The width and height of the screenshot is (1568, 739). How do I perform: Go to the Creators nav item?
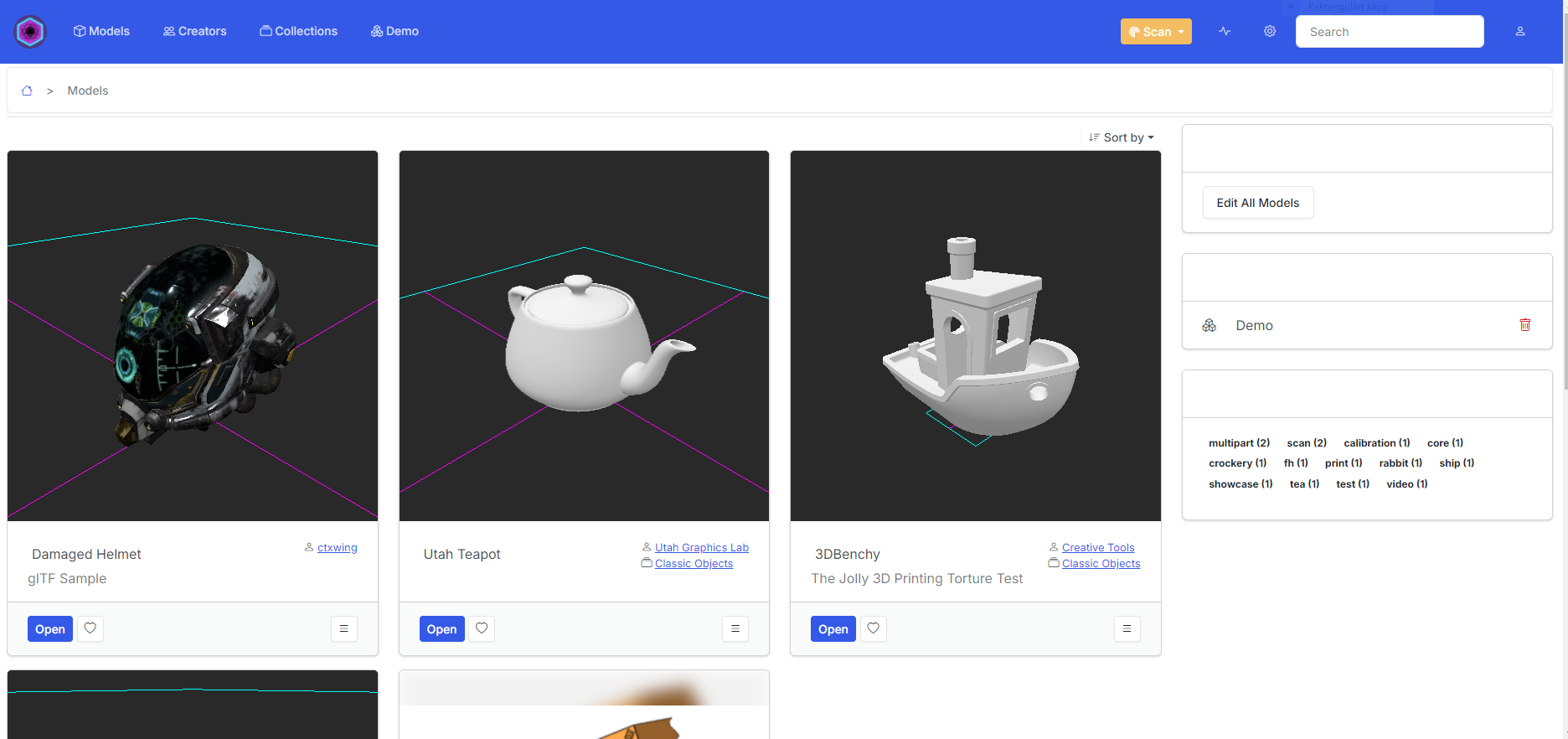[x=194, y=31]
